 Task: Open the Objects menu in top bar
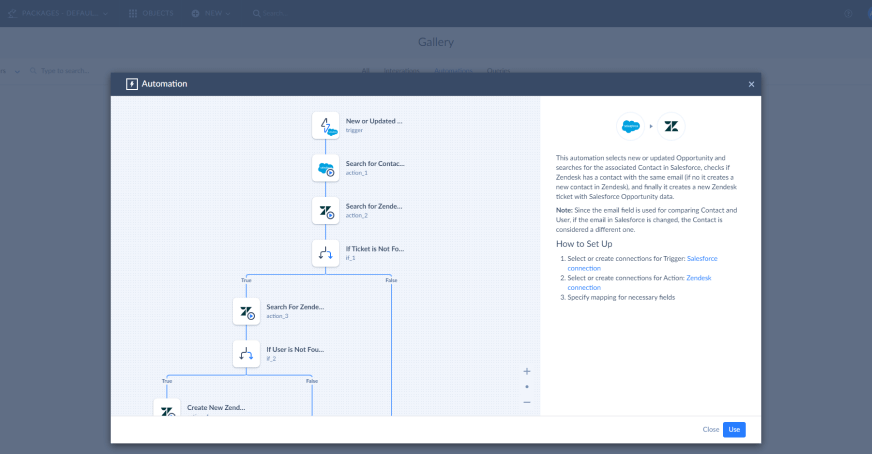pyautogui.click(x=151, y=13)
